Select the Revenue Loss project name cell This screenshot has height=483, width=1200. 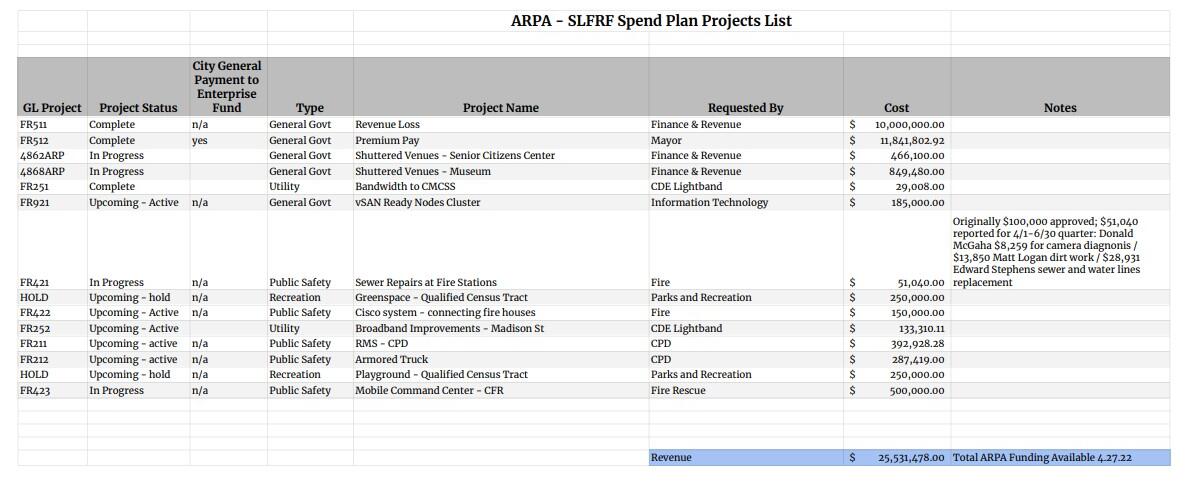coord(388,125)
